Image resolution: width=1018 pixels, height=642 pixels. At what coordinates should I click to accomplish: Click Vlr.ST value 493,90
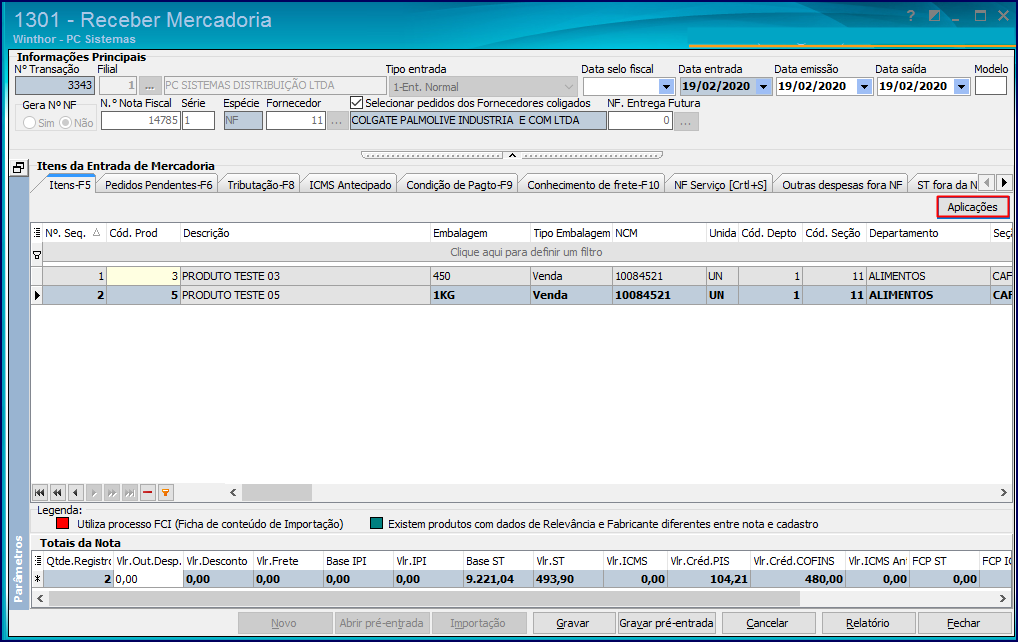(568, 579)
